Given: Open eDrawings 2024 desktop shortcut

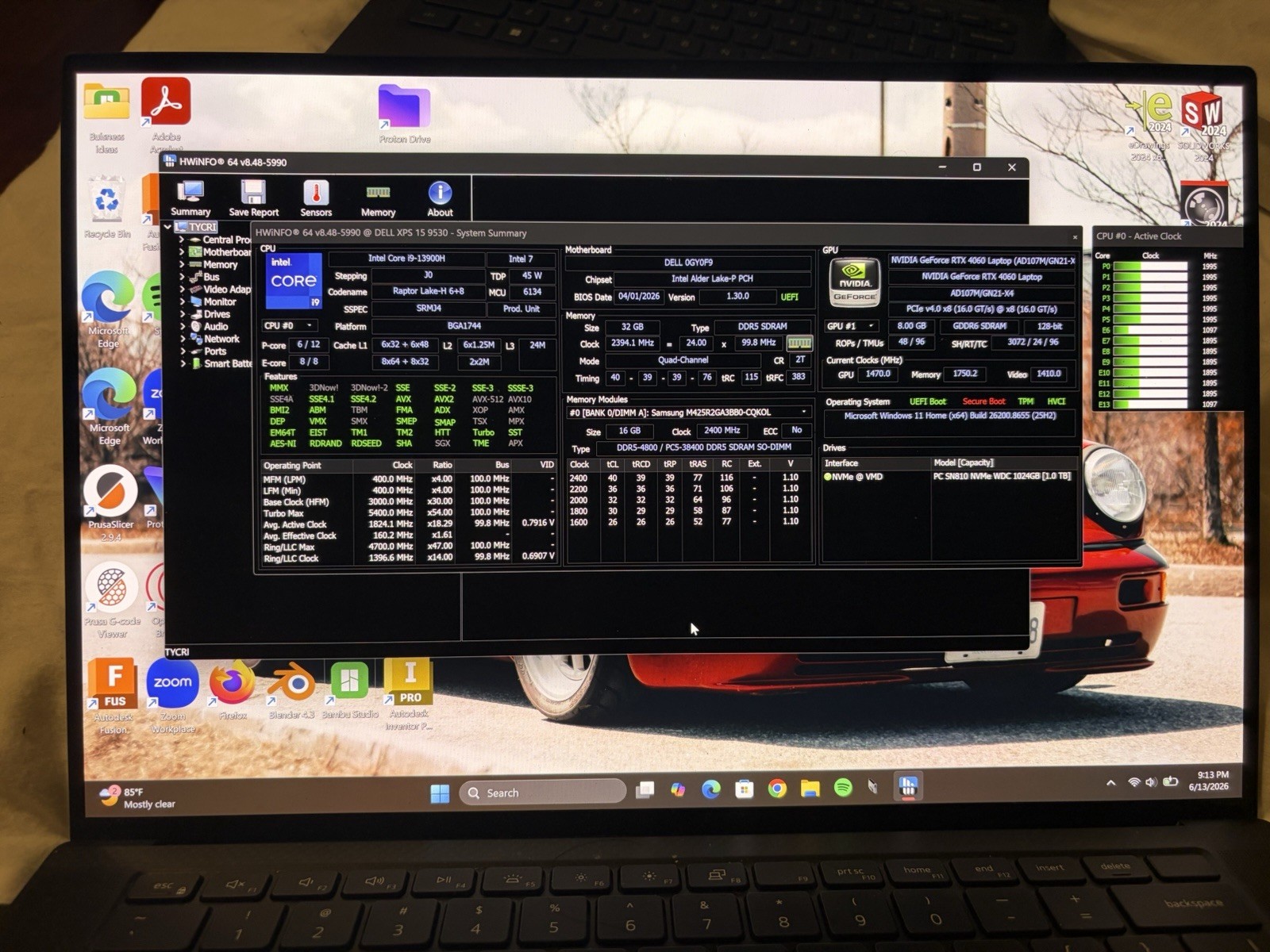Looking at the screenshot, I should [x=1149, y=127].
